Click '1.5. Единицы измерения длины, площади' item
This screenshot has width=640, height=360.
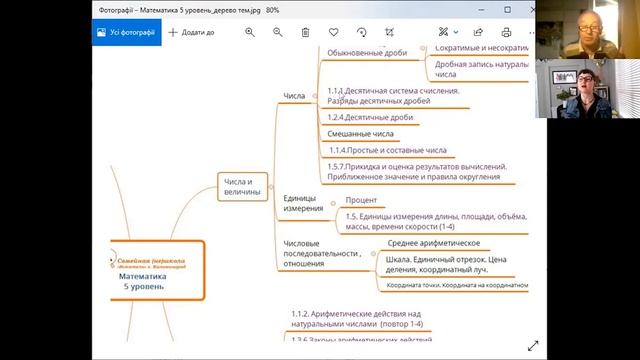(436, 221)
